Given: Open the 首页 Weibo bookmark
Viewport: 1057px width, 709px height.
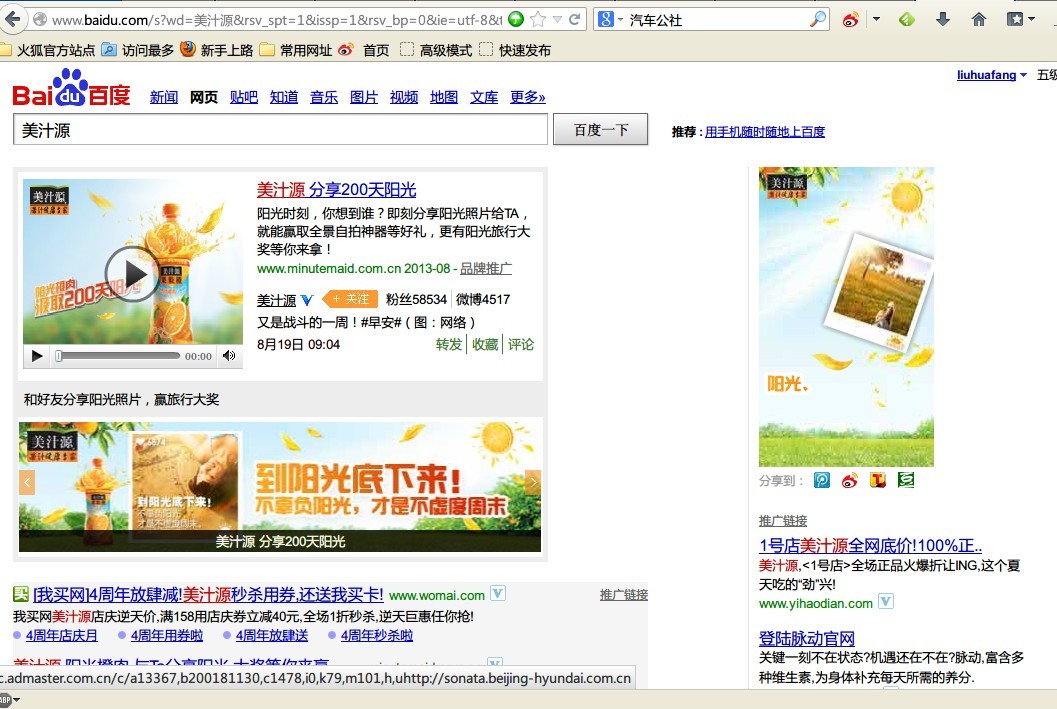Looking at the screenshot, I should coord(364,51).
